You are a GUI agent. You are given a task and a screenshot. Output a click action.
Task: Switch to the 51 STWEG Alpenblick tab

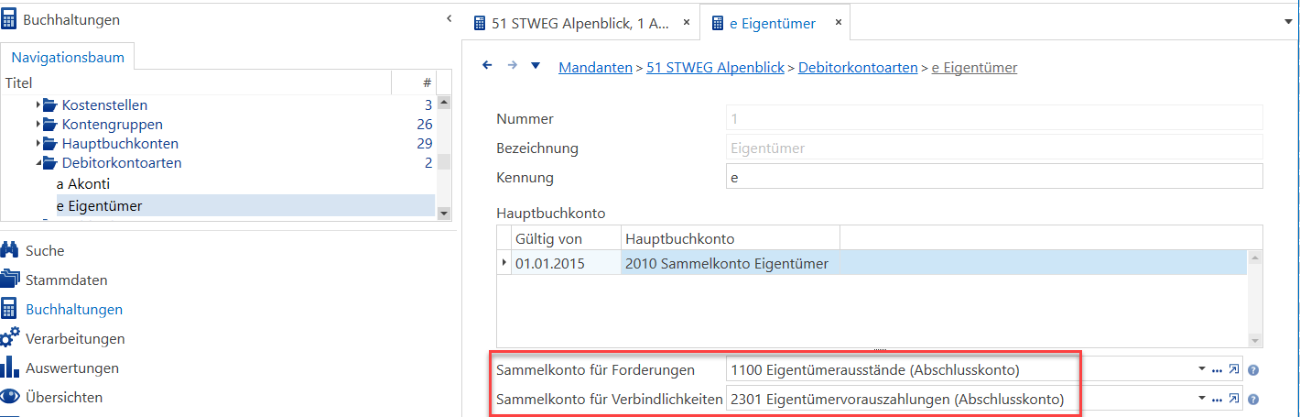581,22
